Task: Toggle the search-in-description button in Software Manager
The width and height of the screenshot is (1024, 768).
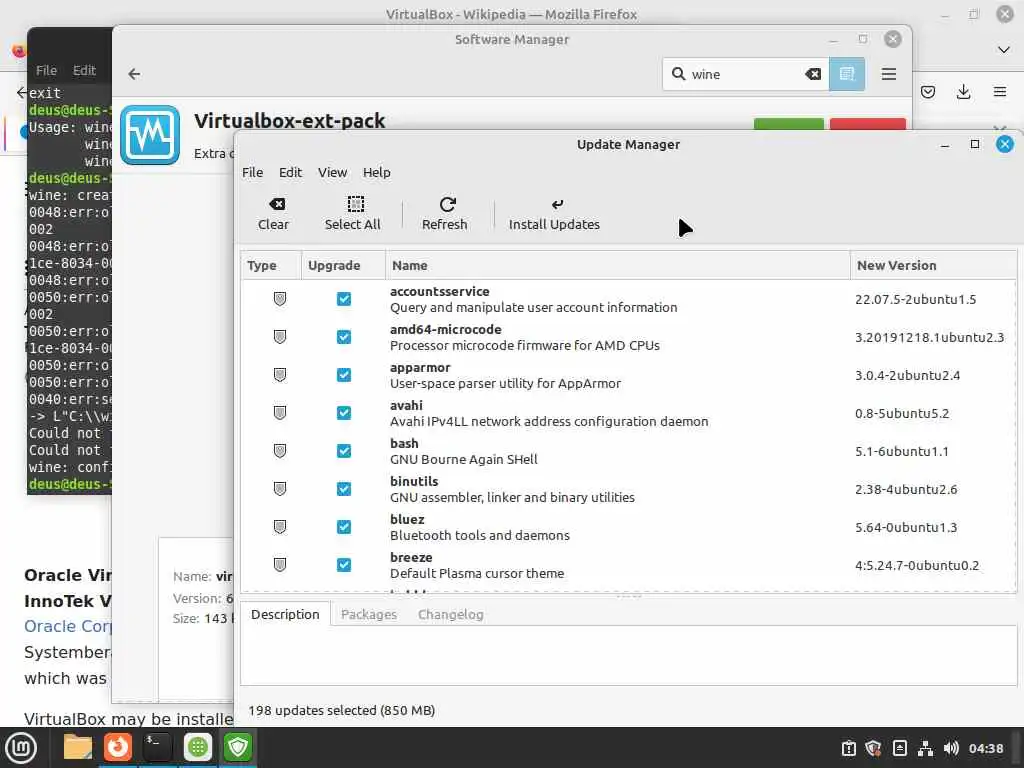Action: tap(847, 74)
